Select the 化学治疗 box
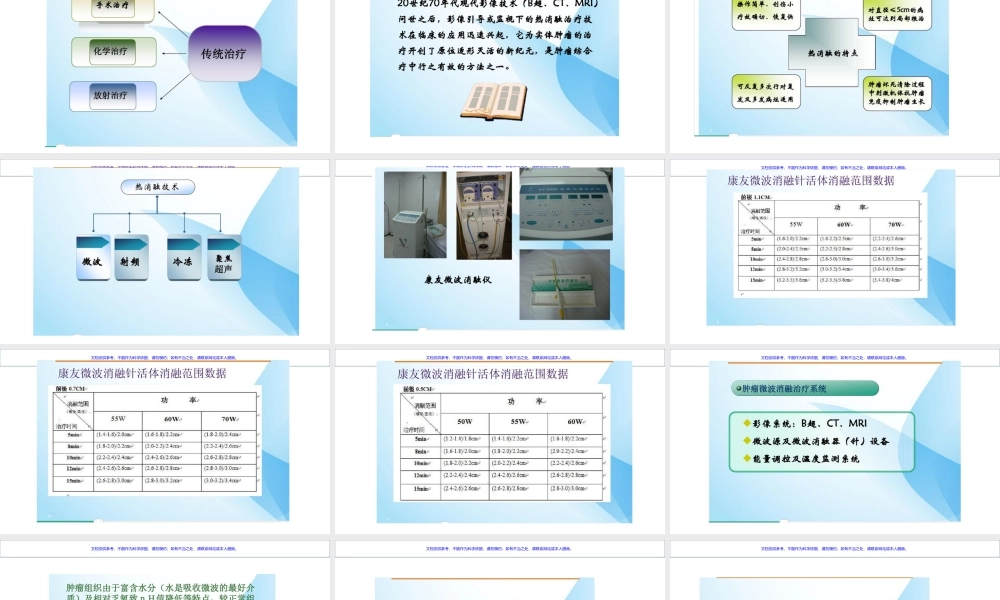1000x600 pixels. click(x=113, y=52)
